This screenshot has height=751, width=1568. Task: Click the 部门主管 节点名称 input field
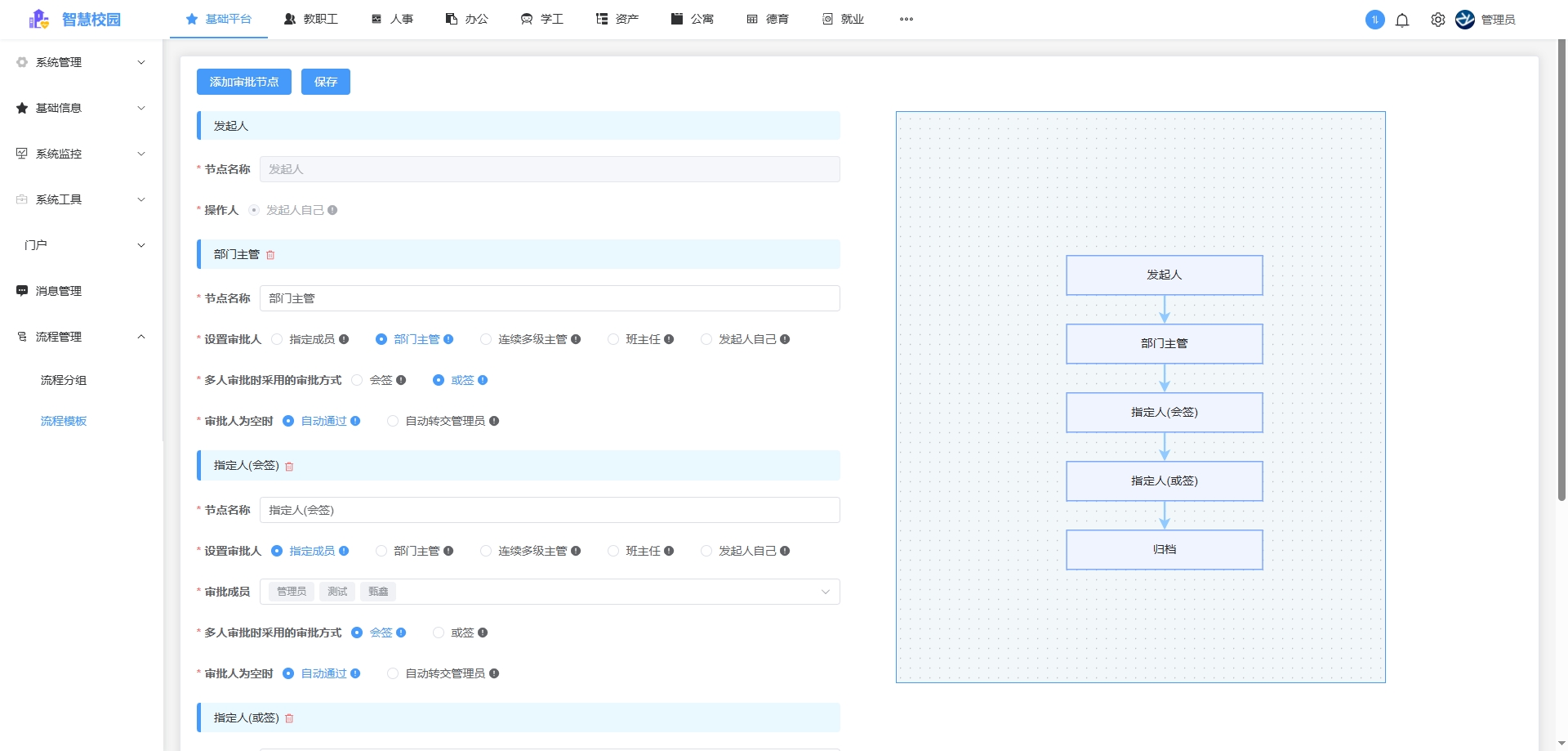click(x=549, y=298)
